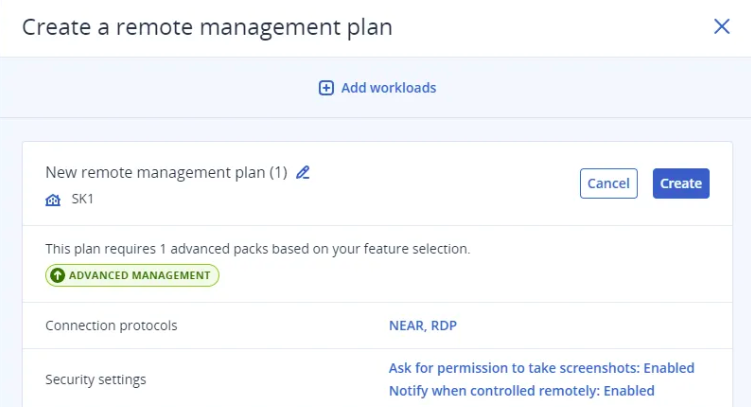
Task: Click the green up-arrow icon in the badge
Action: (57, 275)
